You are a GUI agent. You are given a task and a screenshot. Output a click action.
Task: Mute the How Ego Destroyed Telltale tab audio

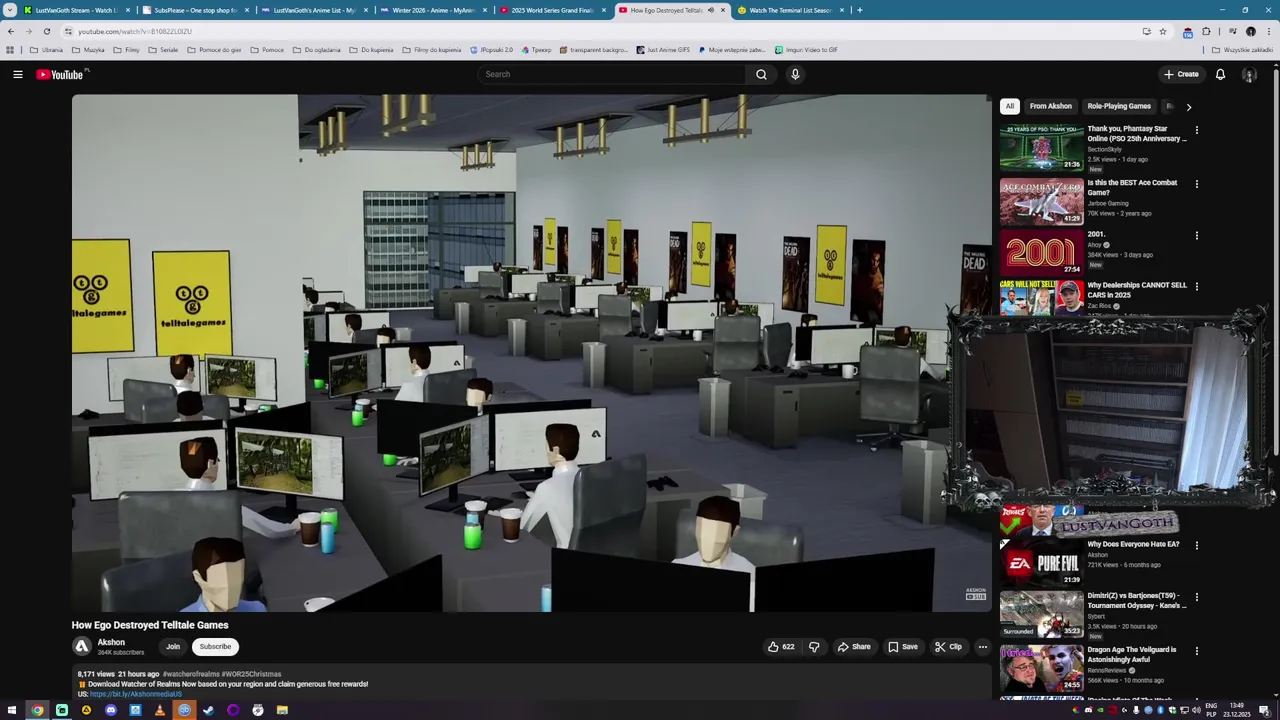(711, 10)
